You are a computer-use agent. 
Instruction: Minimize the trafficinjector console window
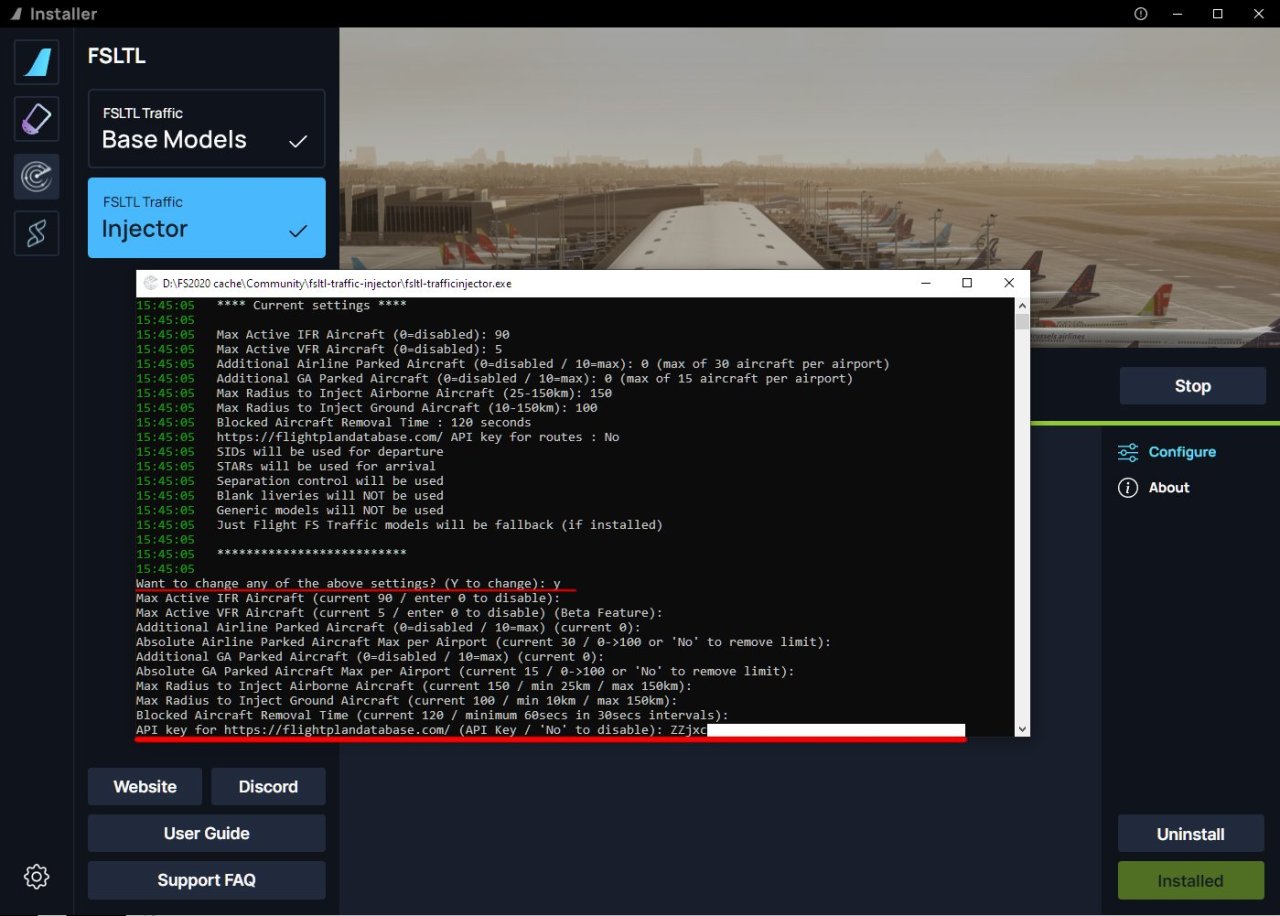point(926,283)
